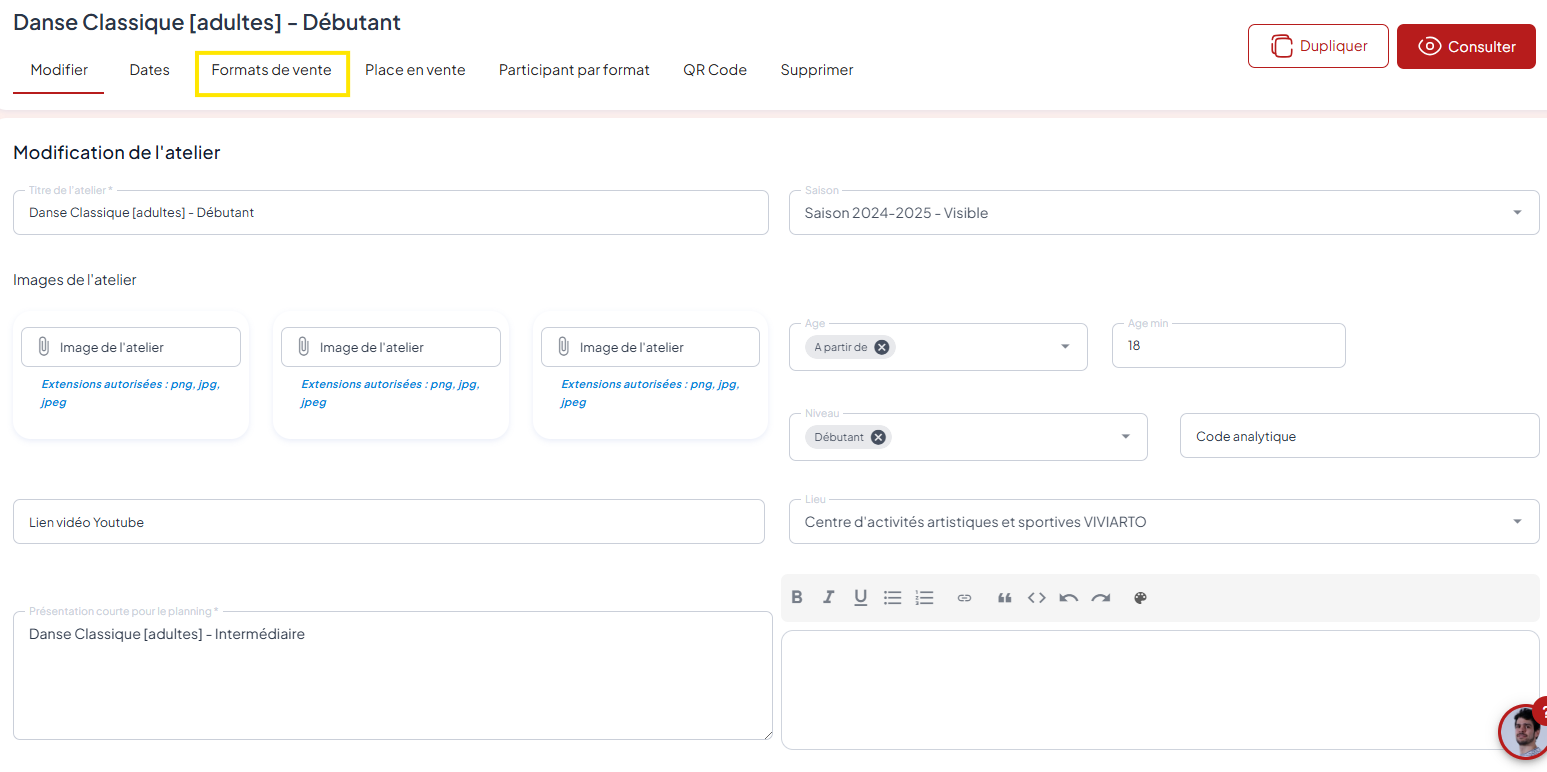Expand the Saison dropdown
Viewport: 1547px width, 772px height.
(1517, 213)
